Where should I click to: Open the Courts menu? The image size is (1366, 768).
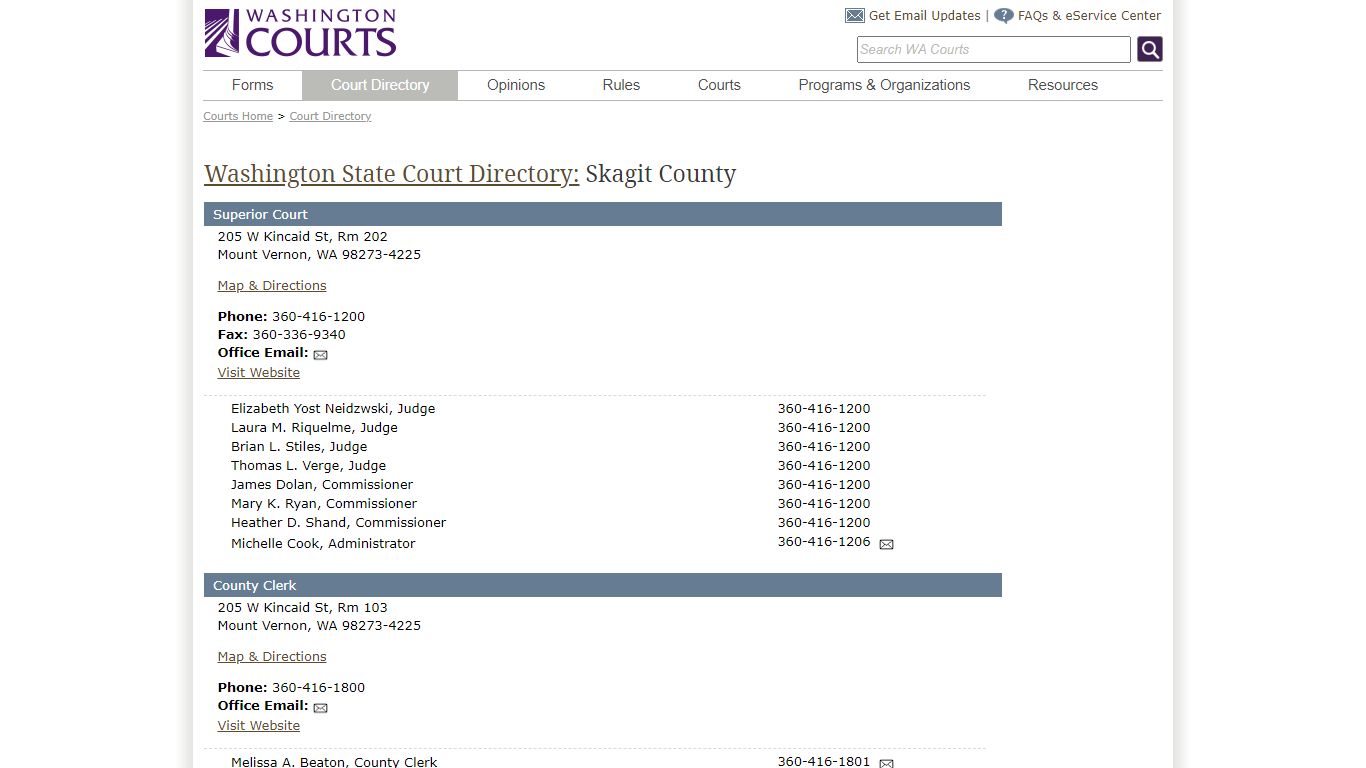coord(719,85)
